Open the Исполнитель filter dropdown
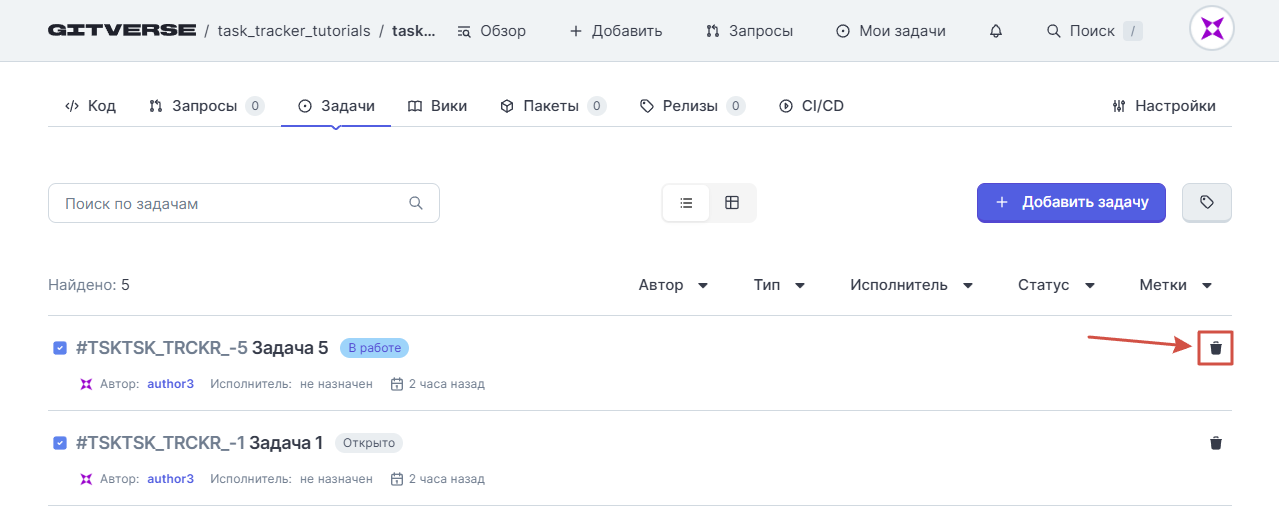The height and width of the screenshot is (518, 1279). pyautogui.click(x=912, y=285)
